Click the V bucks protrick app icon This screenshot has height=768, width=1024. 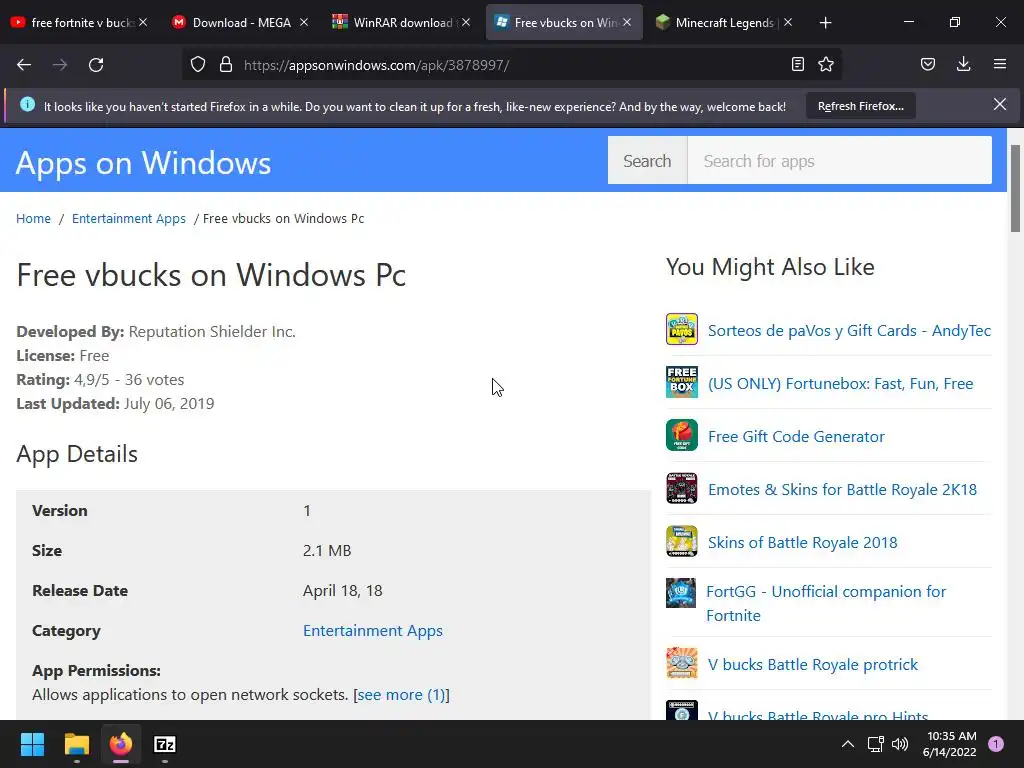[x=682, y=664]
